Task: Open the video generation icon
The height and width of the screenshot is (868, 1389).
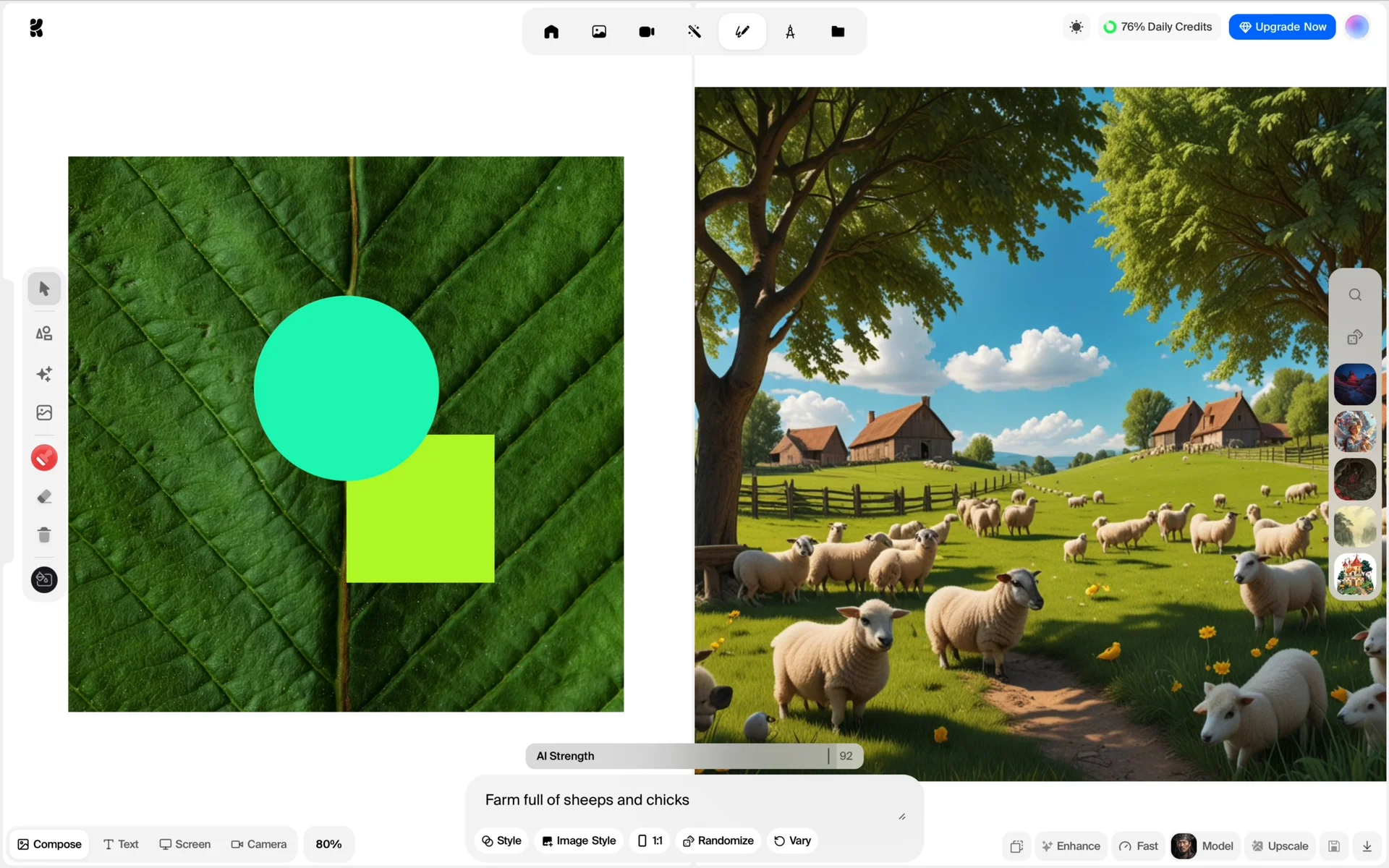Action: 647,32
